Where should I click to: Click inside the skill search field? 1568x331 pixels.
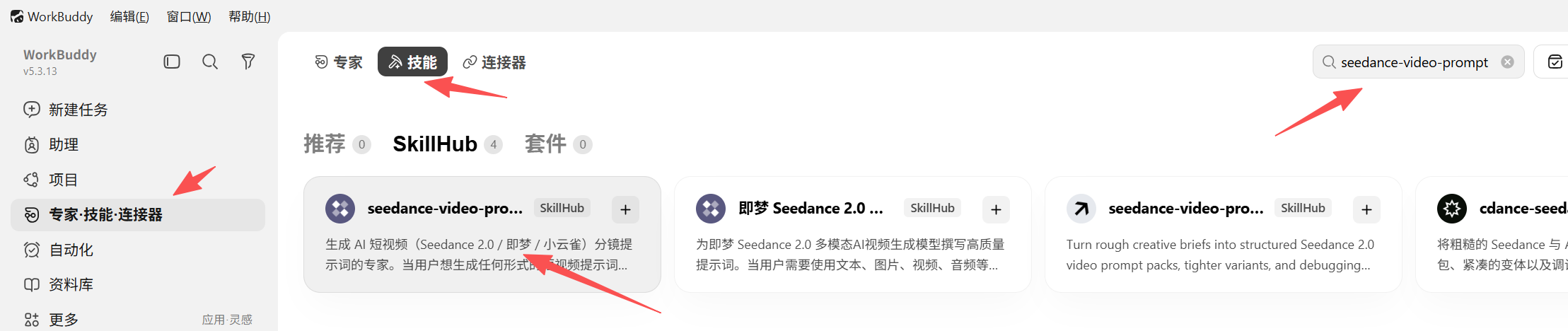1415,62
